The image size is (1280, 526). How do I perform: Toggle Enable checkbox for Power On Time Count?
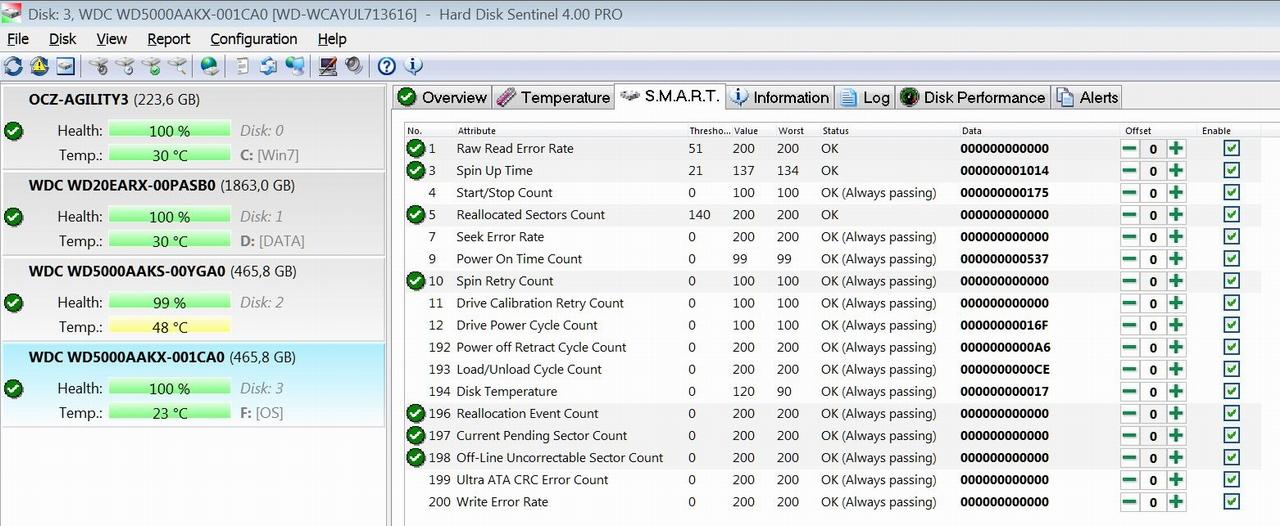pyautogui.click(x=1231, y=258)
